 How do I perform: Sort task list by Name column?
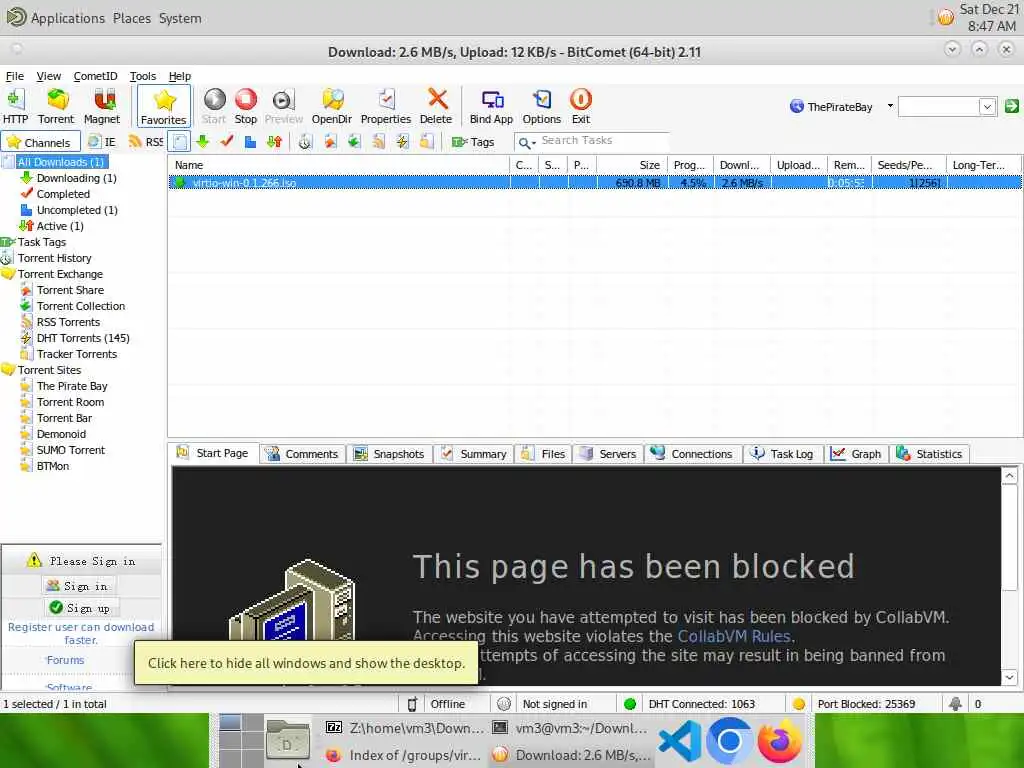(338, 165)
